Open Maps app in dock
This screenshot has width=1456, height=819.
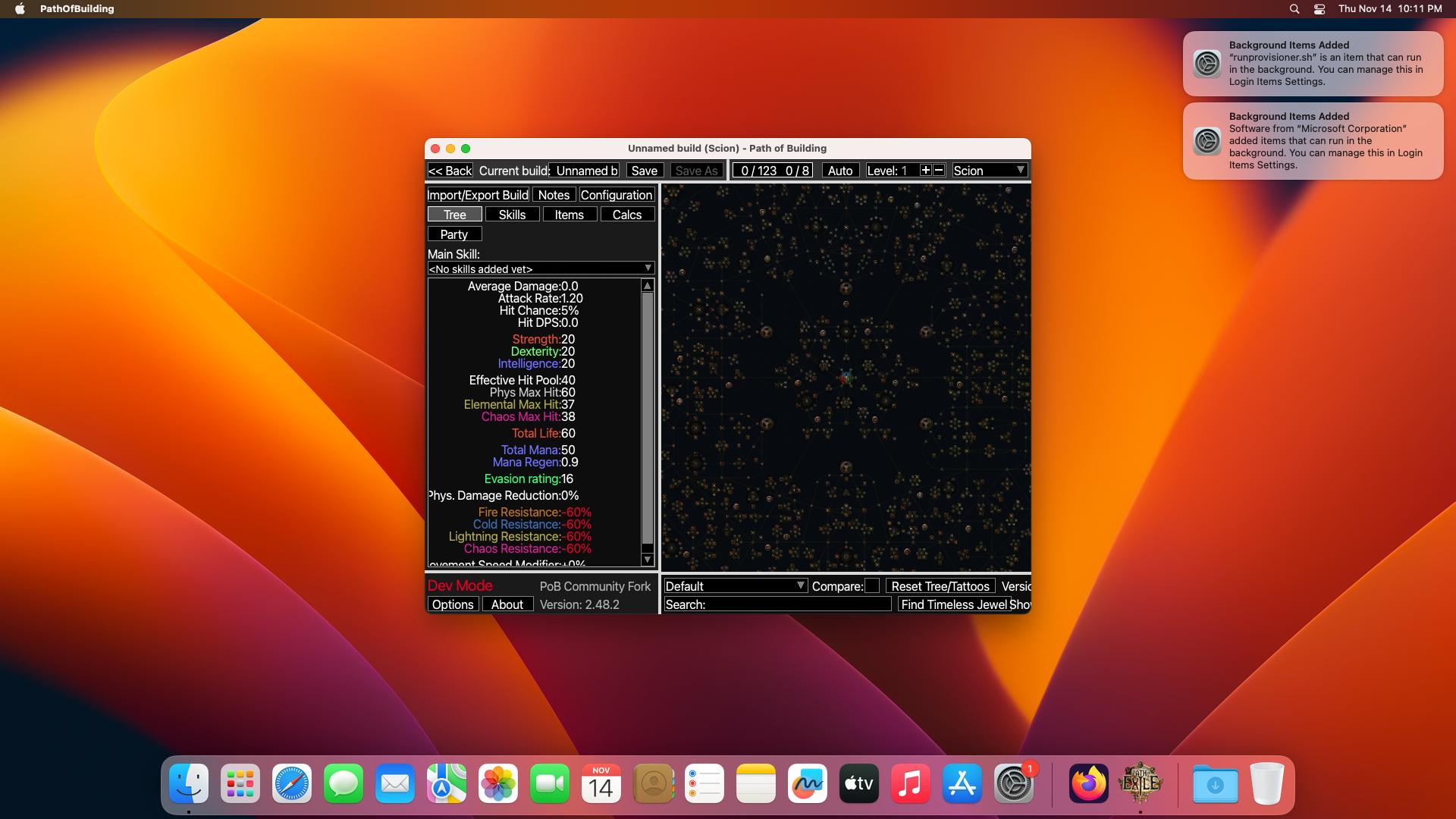(447, 783)
